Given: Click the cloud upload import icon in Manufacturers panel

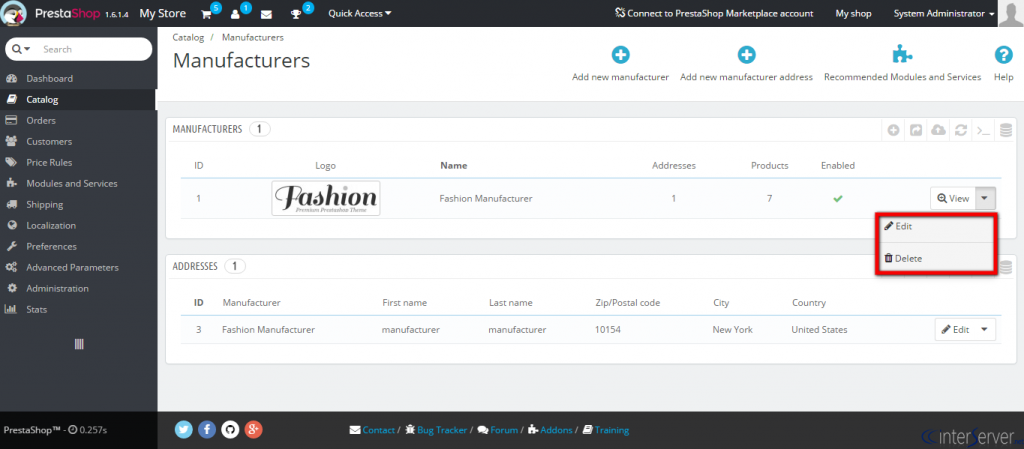Looking at the screenshot, I should click(938, 130).
